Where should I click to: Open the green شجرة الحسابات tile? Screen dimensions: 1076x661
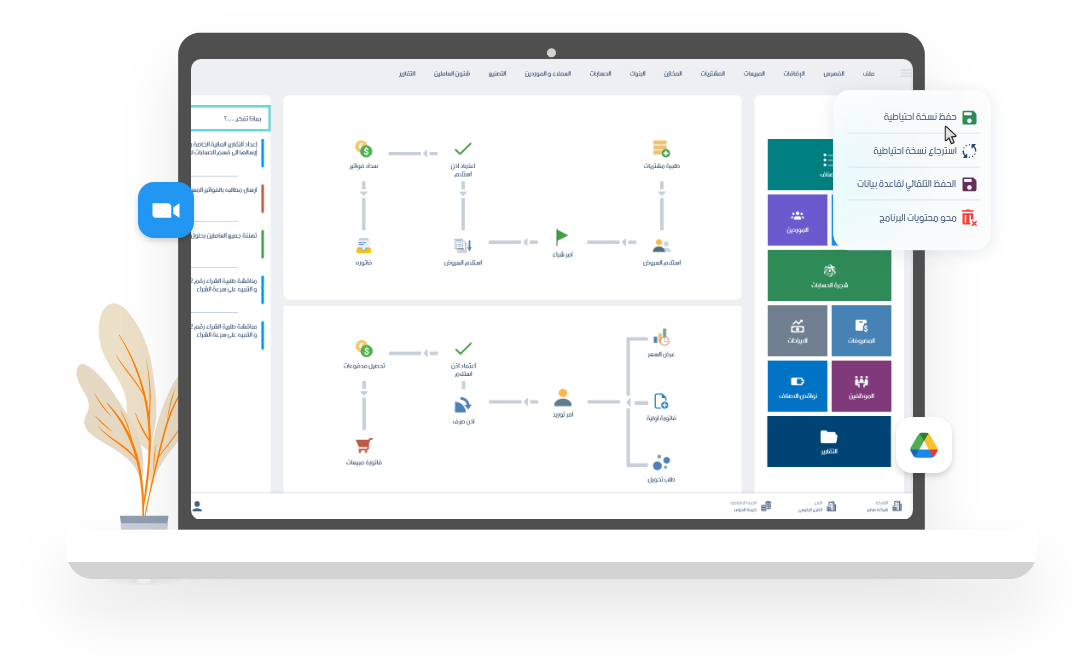click(x=828, y=276)
